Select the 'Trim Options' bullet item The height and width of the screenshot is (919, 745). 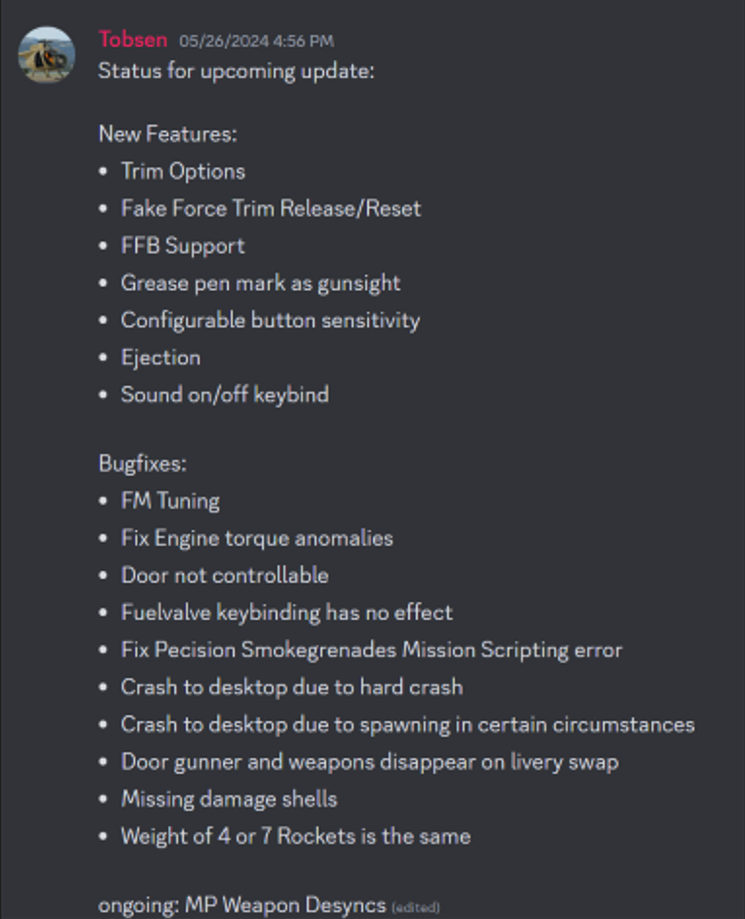tap(183, 172)
